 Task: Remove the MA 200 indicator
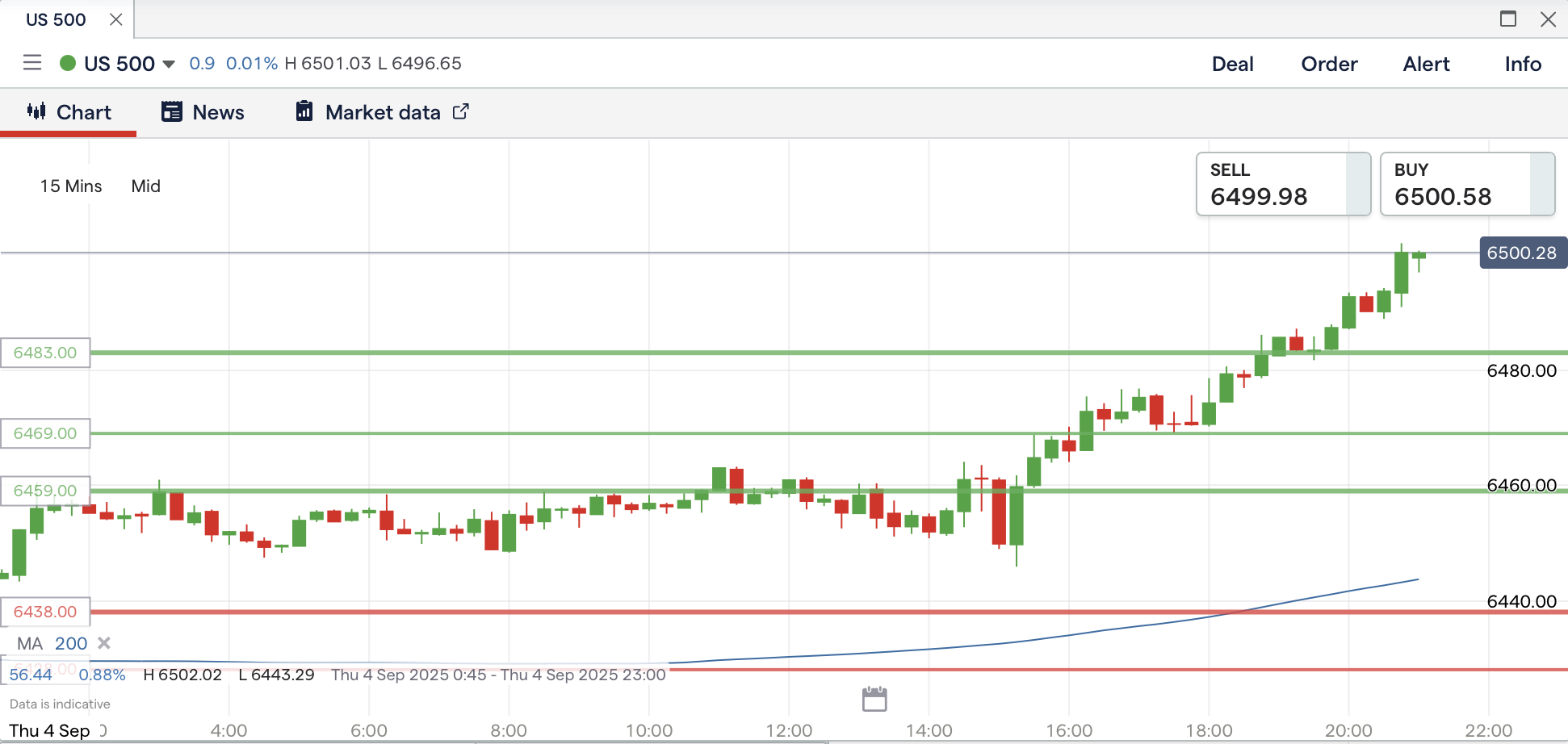[103, 643]
